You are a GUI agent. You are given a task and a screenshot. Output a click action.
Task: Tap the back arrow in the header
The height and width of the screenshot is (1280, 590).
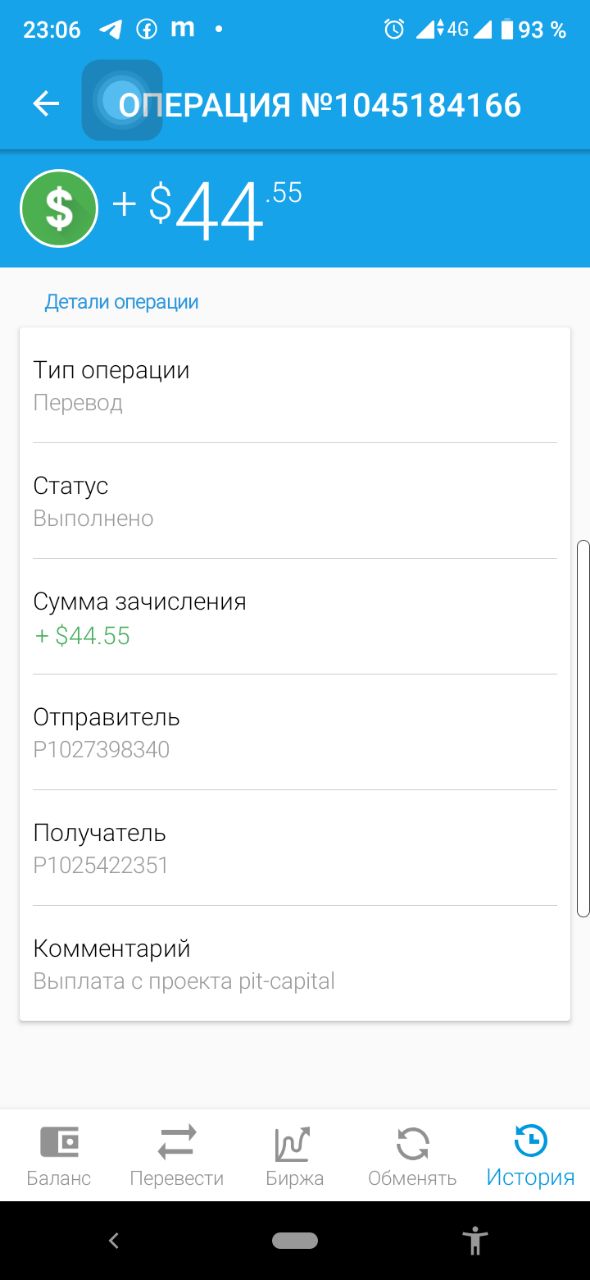pyautogui.click(x=46, y=103)
